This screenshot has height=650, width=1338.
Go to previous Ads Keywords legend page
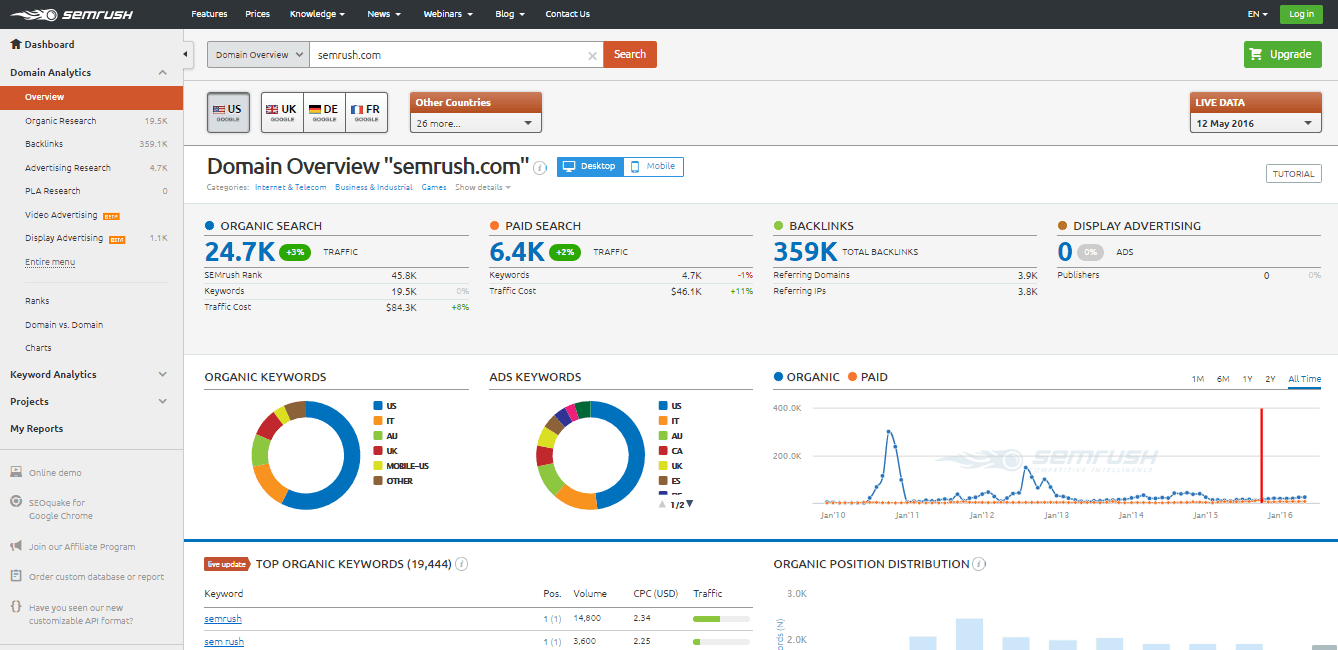tap(662, 504)
